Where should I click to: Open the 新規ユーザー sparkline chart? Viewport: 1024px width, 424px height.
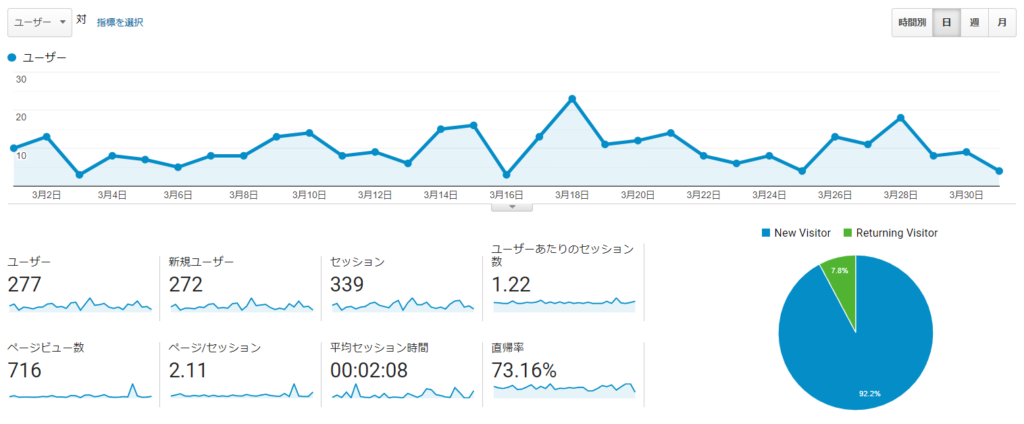coord(242,305)
